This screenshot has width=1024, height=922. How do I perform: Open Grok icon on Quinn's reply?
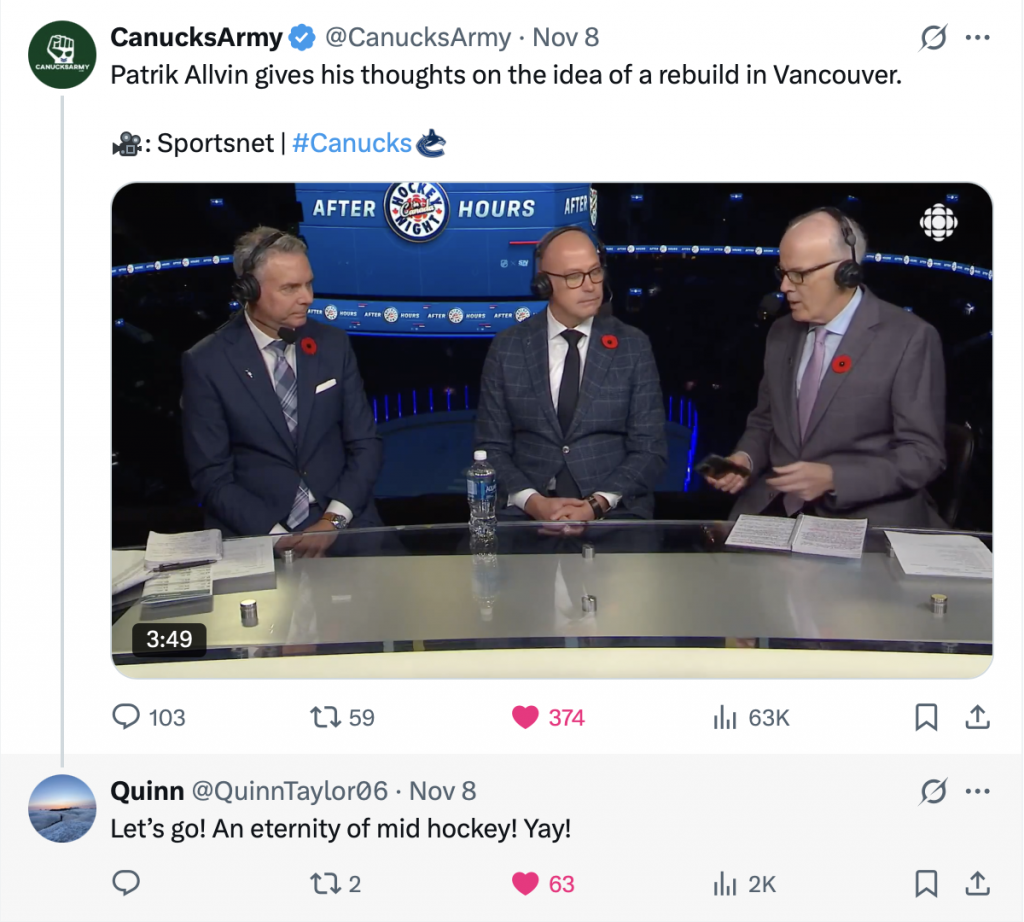coord(933,792)
